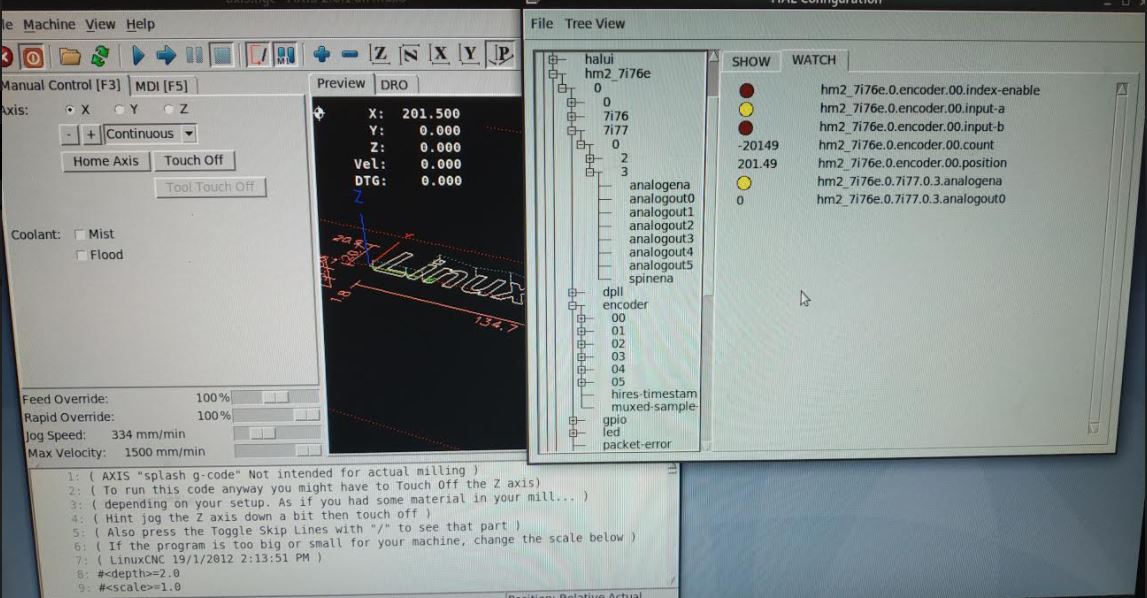
Task: Expand the gpio tree node
Action: point(573,420)
